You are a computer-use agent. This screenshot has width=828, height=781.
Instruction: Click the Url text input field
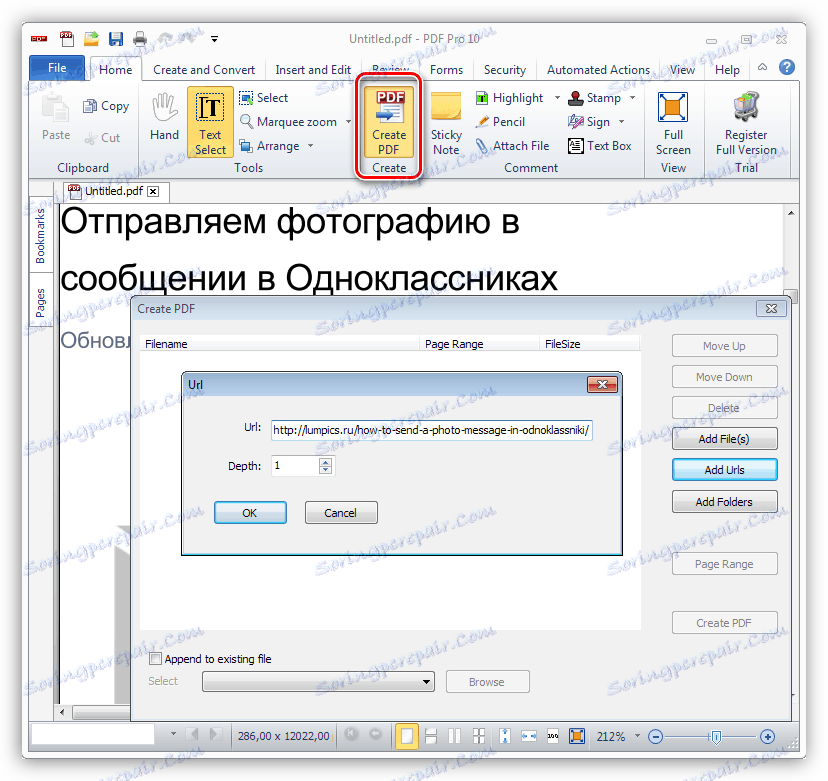431,430
